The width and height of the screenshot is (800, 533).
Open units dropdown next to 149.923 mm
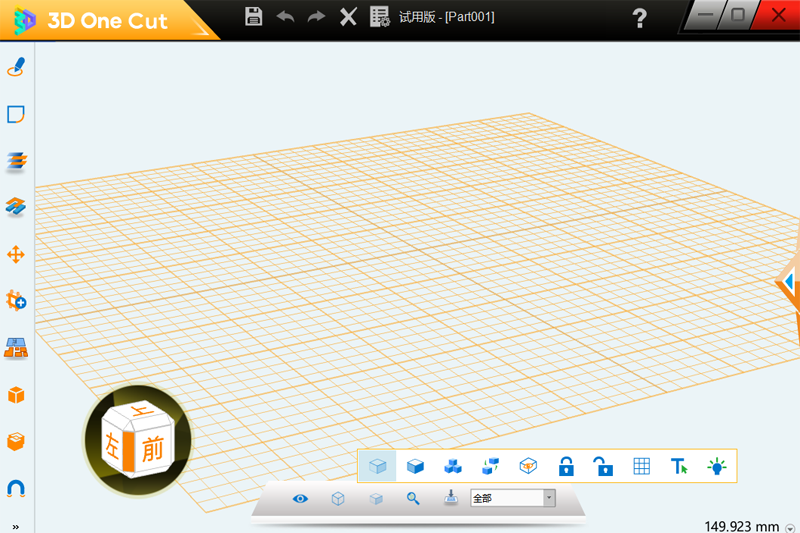790,527
